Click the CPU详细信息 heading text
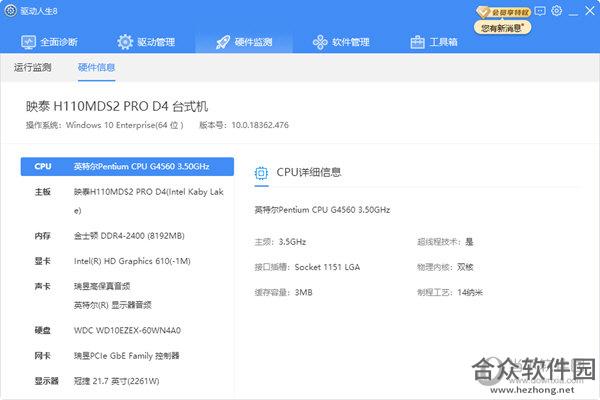The height and width of the screenshot is (400, 600). click(308, 172)
